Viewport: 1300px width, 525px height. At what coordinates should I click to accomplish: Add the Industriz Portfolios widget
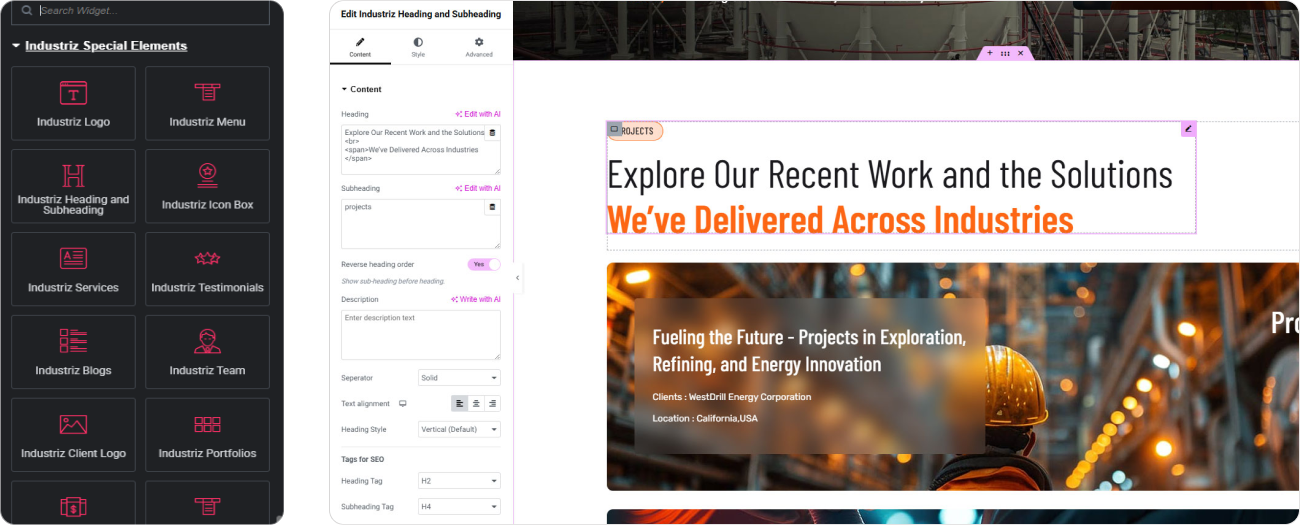click(x=207, y=436)
